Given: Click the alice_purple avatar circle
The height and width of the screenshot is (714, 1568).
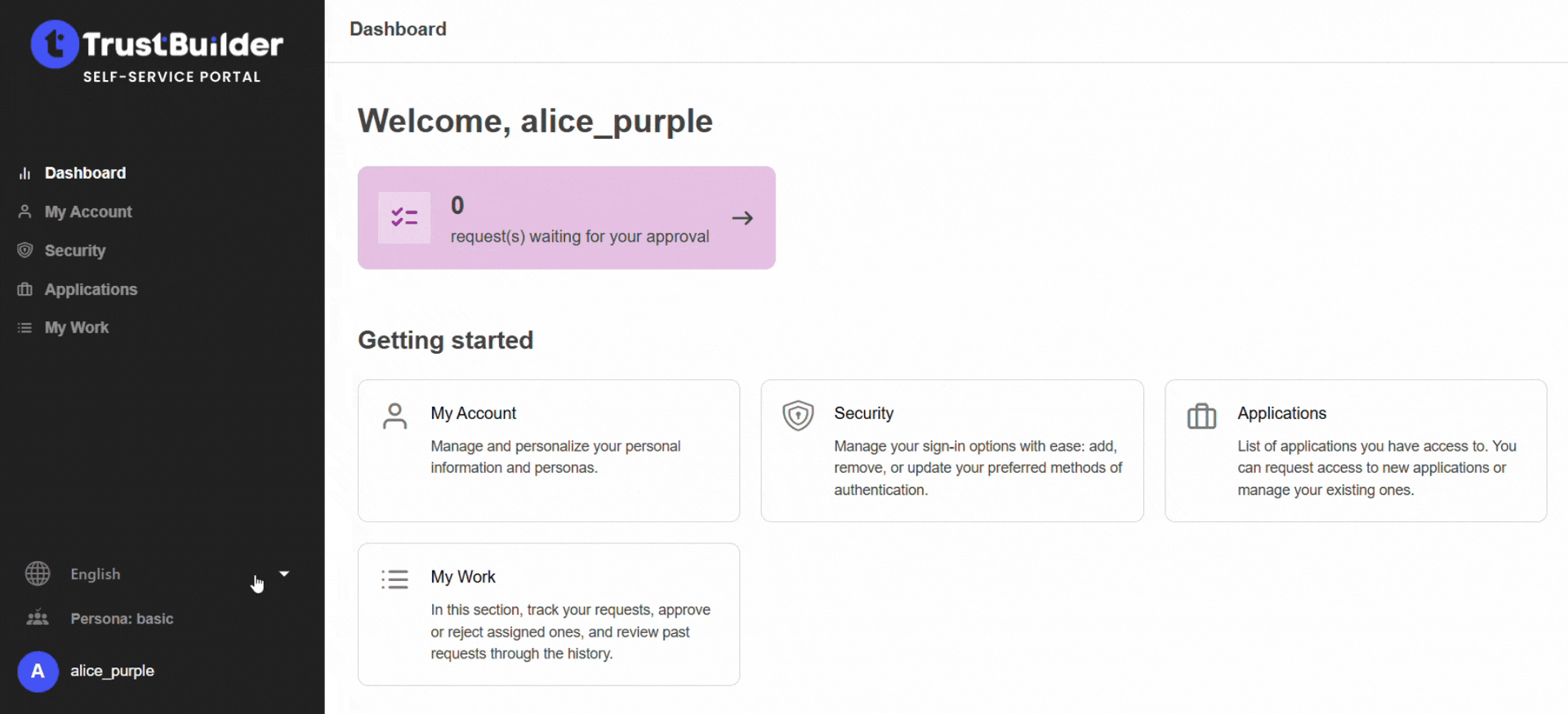Looking at the screenshot, I should [x=38, y=672].
